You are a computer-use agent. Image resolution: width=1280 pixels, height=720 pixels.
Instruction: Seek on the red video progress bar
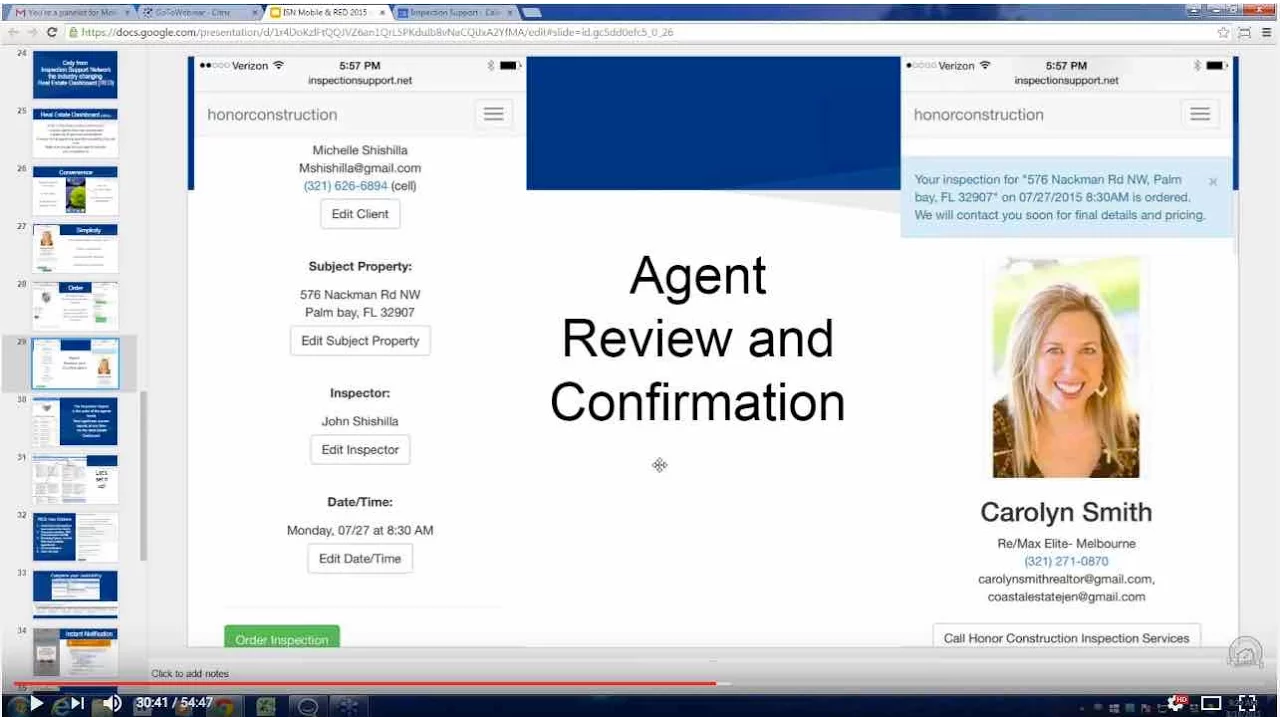365,684
